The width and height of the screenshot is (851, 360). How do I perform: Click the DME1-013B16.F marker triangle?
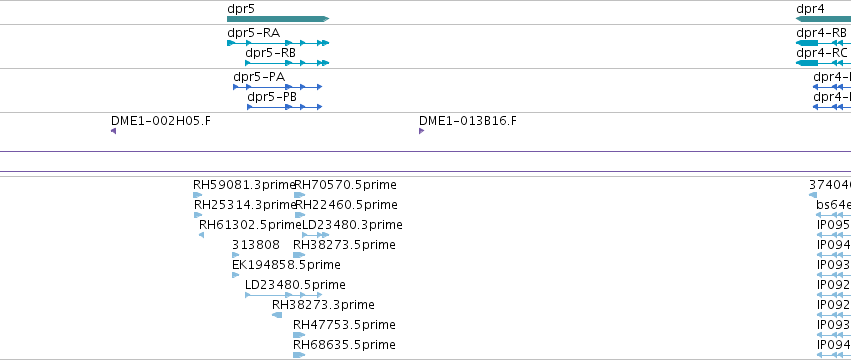(421, 131)
